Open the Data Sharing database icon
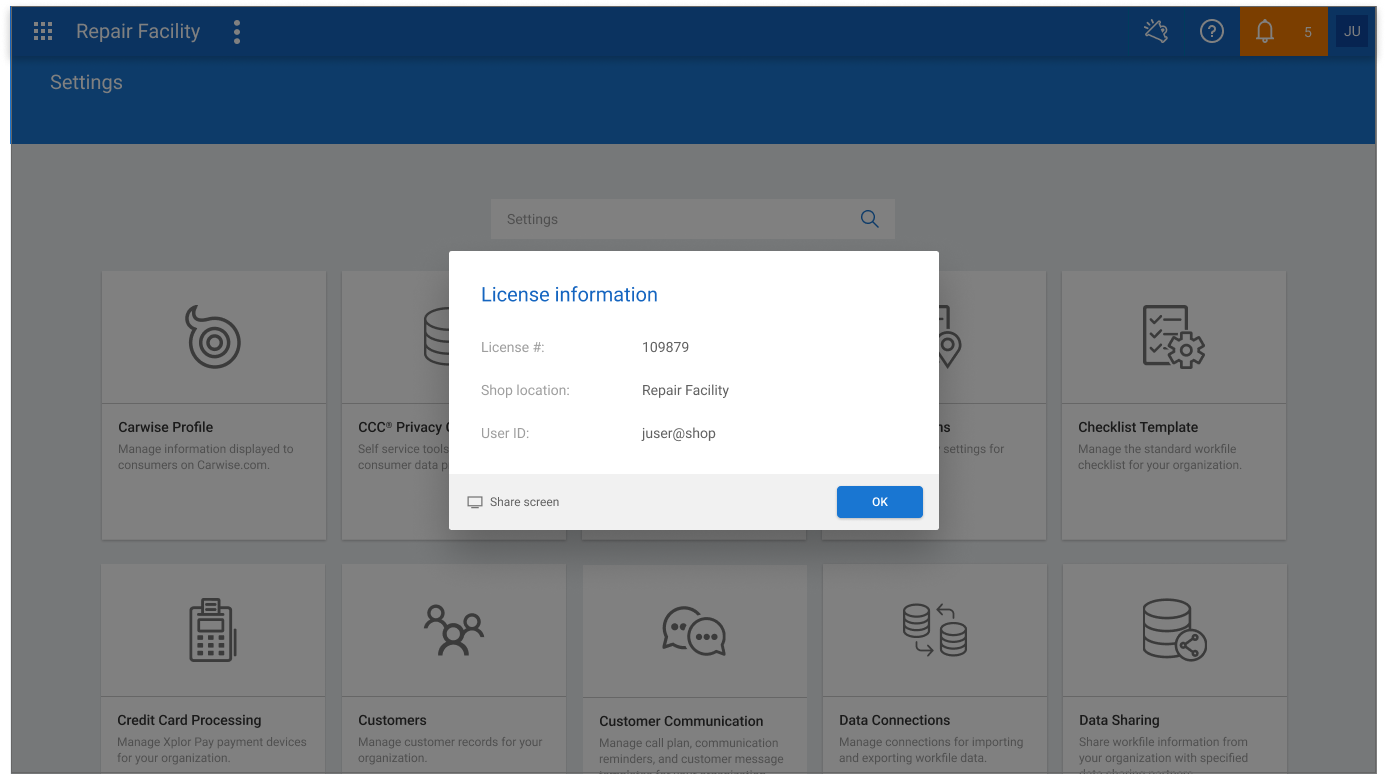1386x774 pixels. [1174, 630]
